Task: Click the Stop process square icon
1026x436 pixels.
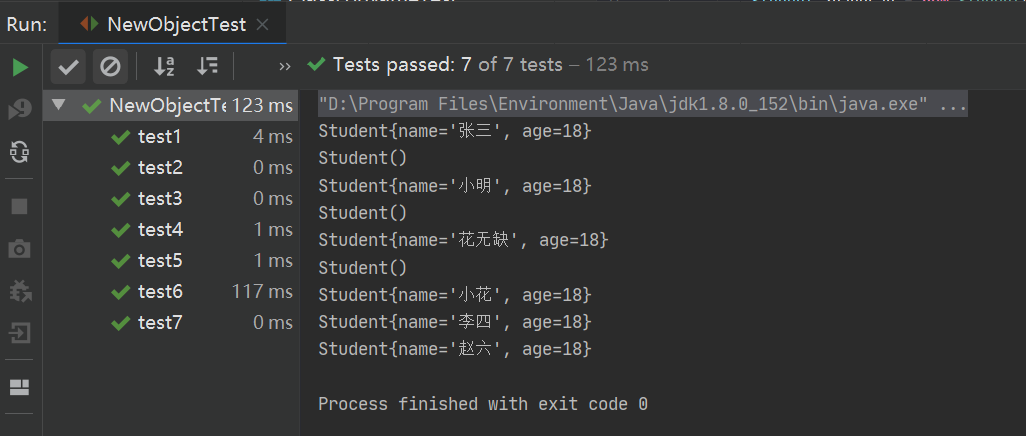Action: 20,206
